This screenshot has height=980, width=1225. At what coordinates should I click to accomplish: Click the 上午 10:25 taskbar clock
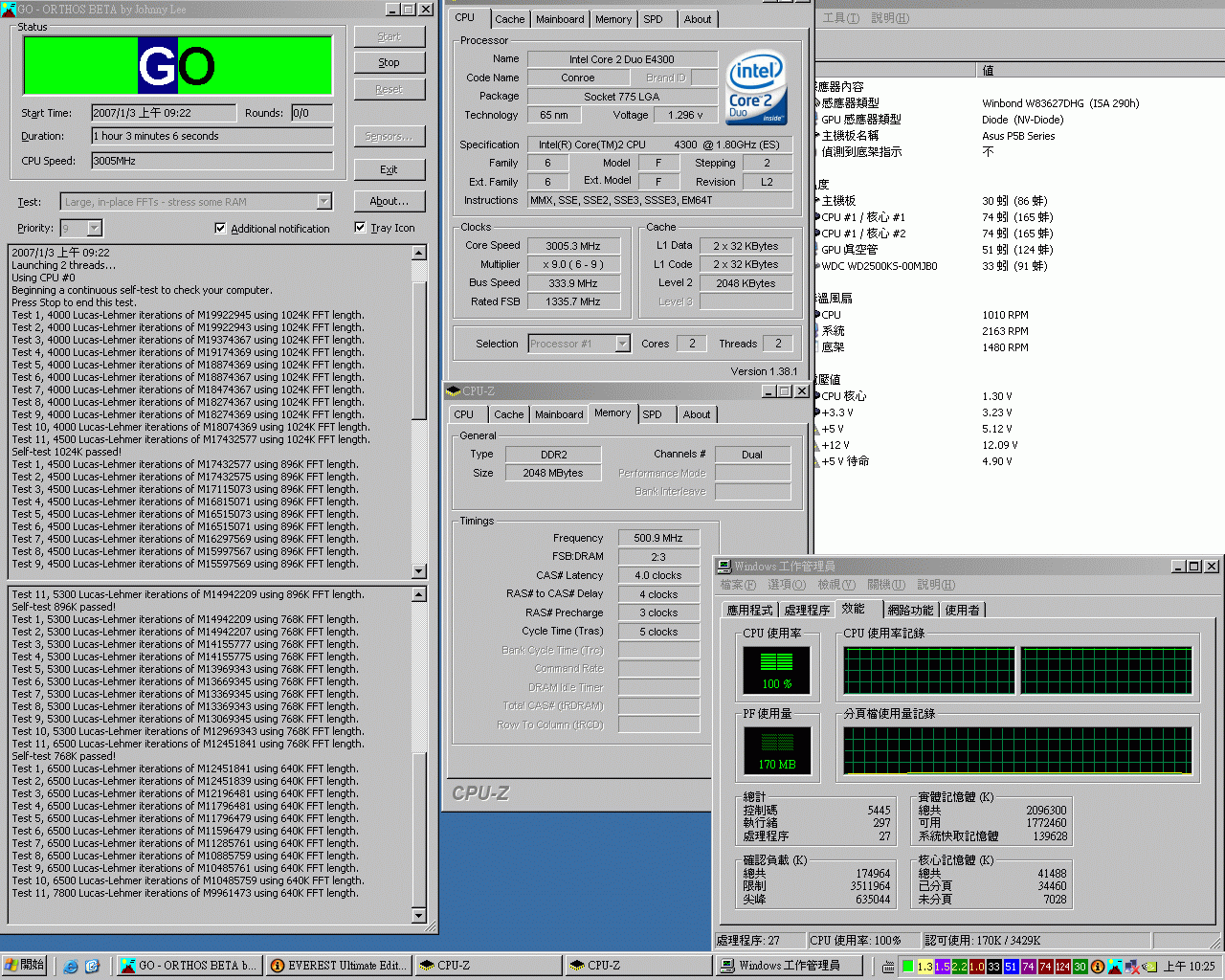[1189, 967]
